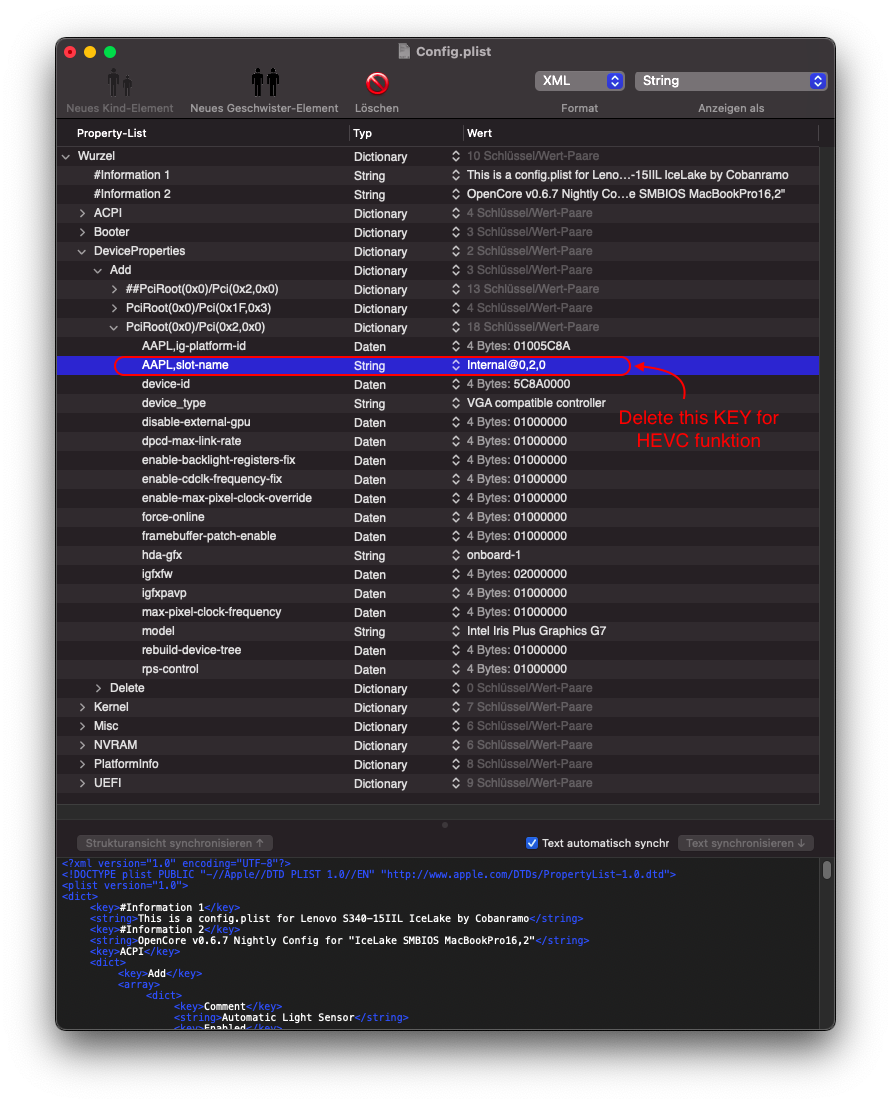Viewport: 891px width, 1104px height.
Task: Expand the ACPI dictionary
Action: coord(82,213)
